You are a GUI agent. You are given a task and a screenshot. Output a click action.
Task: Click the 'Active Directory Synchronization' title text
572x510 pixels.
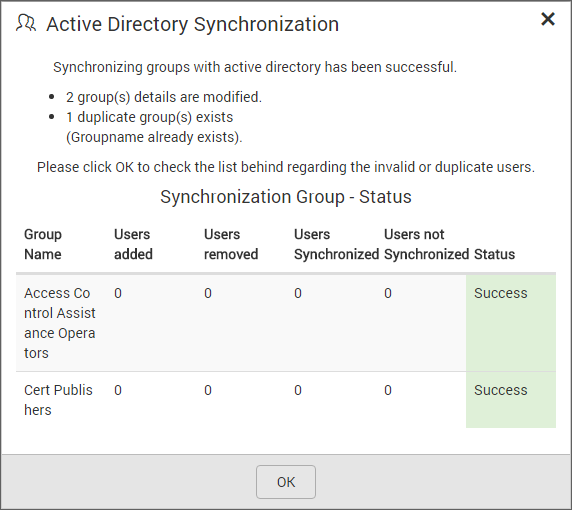pos(193,24)
